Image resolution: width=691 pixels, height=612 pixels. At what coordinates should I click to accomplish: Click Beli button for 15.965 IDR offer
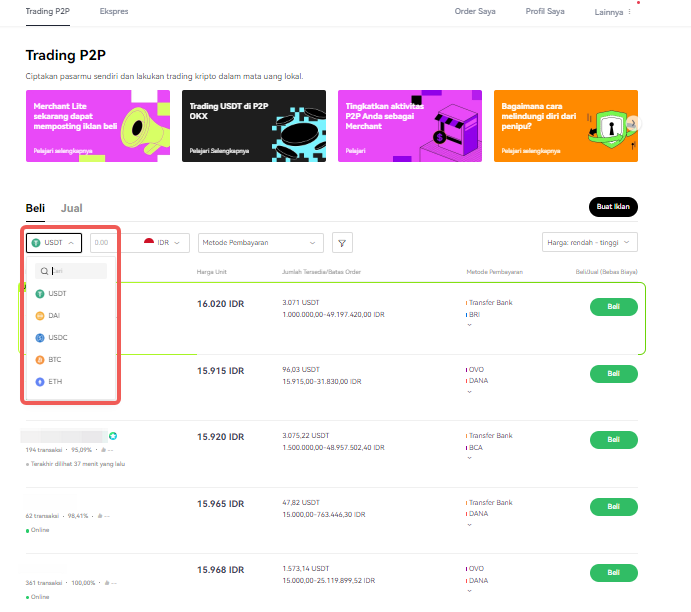click(x=613, y=507)
